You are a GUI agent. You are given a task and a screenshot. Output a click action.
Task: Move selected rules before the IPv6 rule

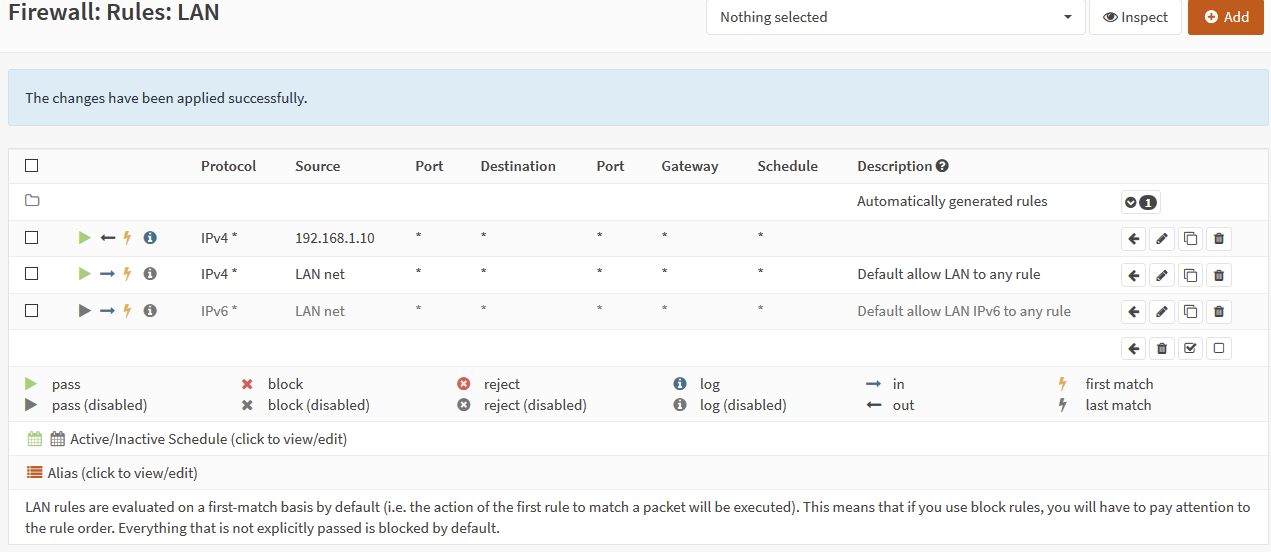point(1133,312)
